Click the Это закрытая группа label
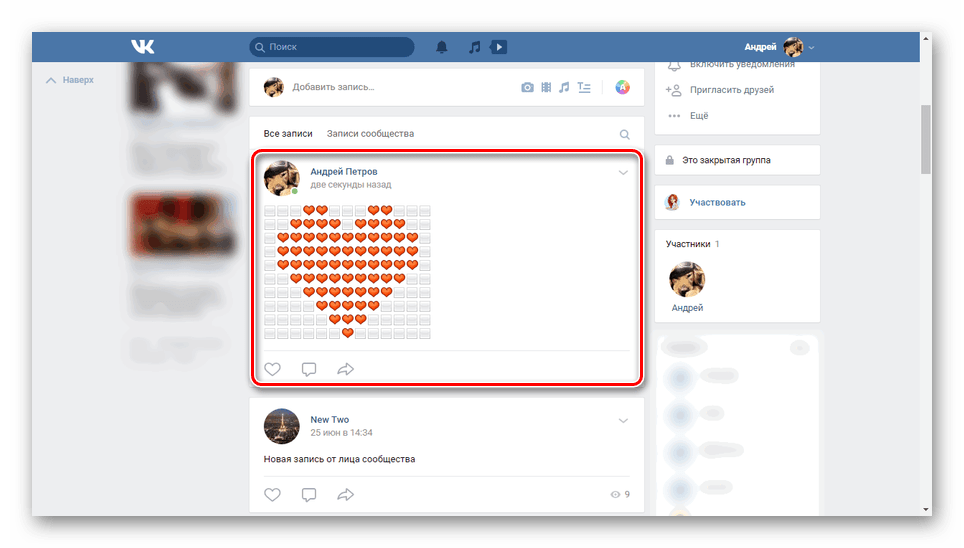Image resolution: width=964 pixels, height=548 pixels. 726,160
